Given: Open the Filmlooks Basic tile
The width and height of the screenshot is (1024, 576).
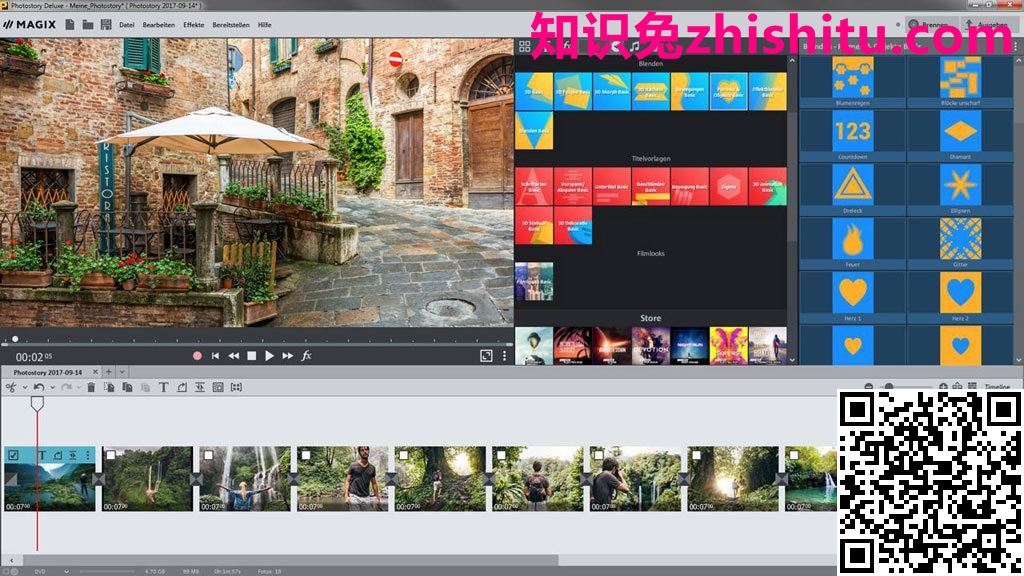Looking at the screenshot, I should pos(534,281).
